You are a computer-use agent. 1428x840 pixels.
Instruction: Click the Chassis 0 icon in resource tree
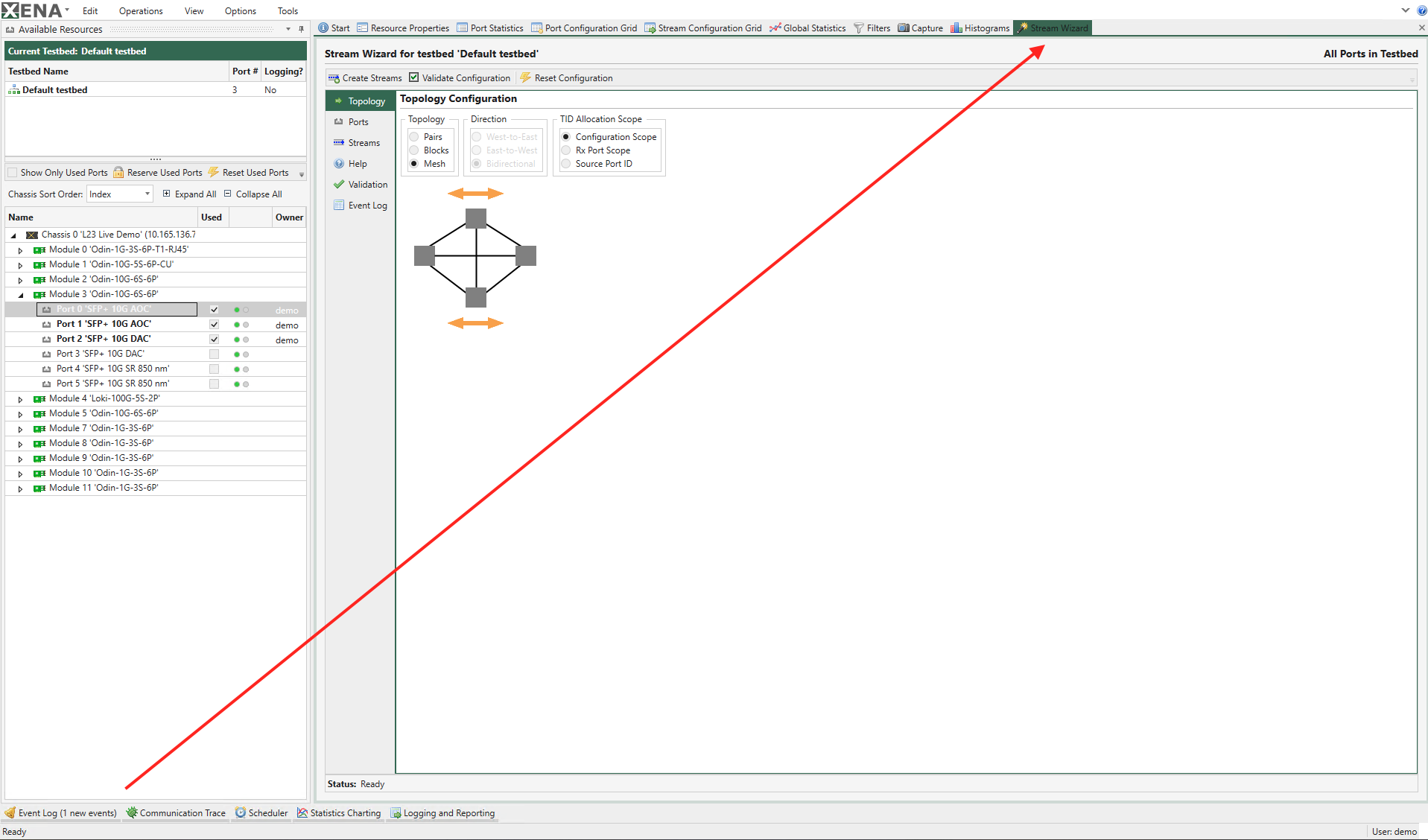(32, 235)
